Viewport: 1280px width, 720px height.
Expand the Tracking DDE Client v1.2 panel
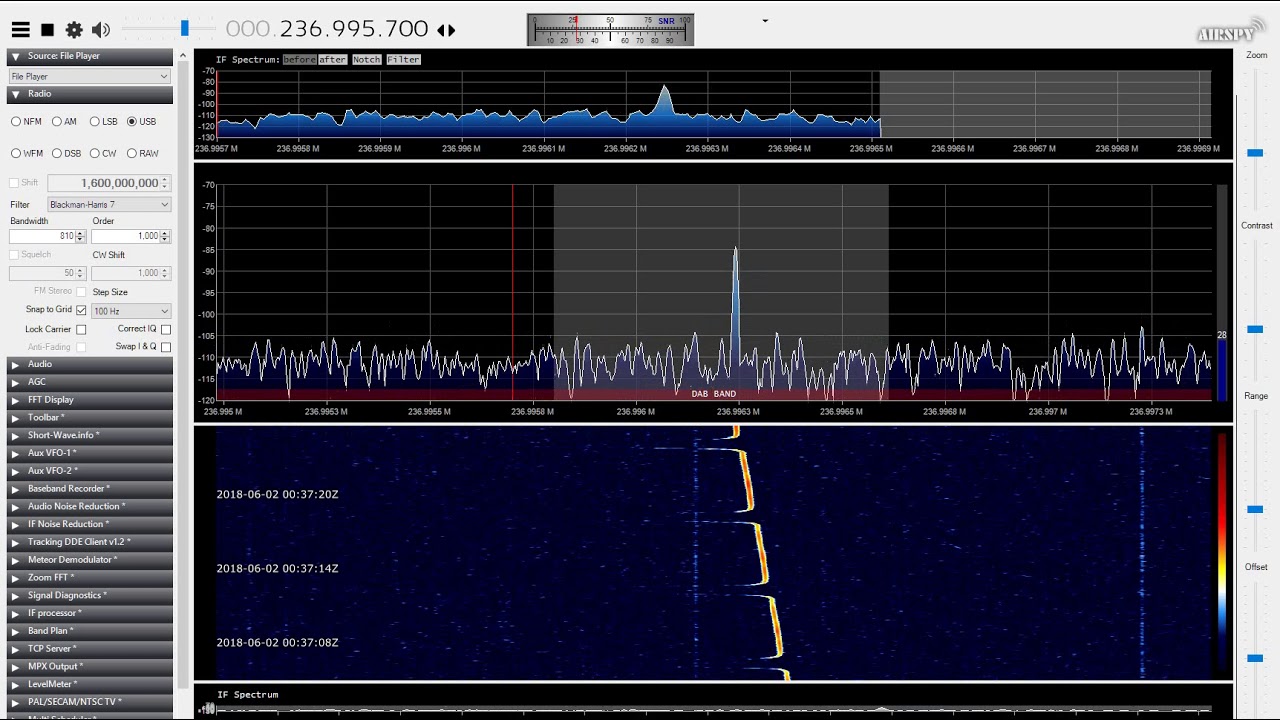90,542
